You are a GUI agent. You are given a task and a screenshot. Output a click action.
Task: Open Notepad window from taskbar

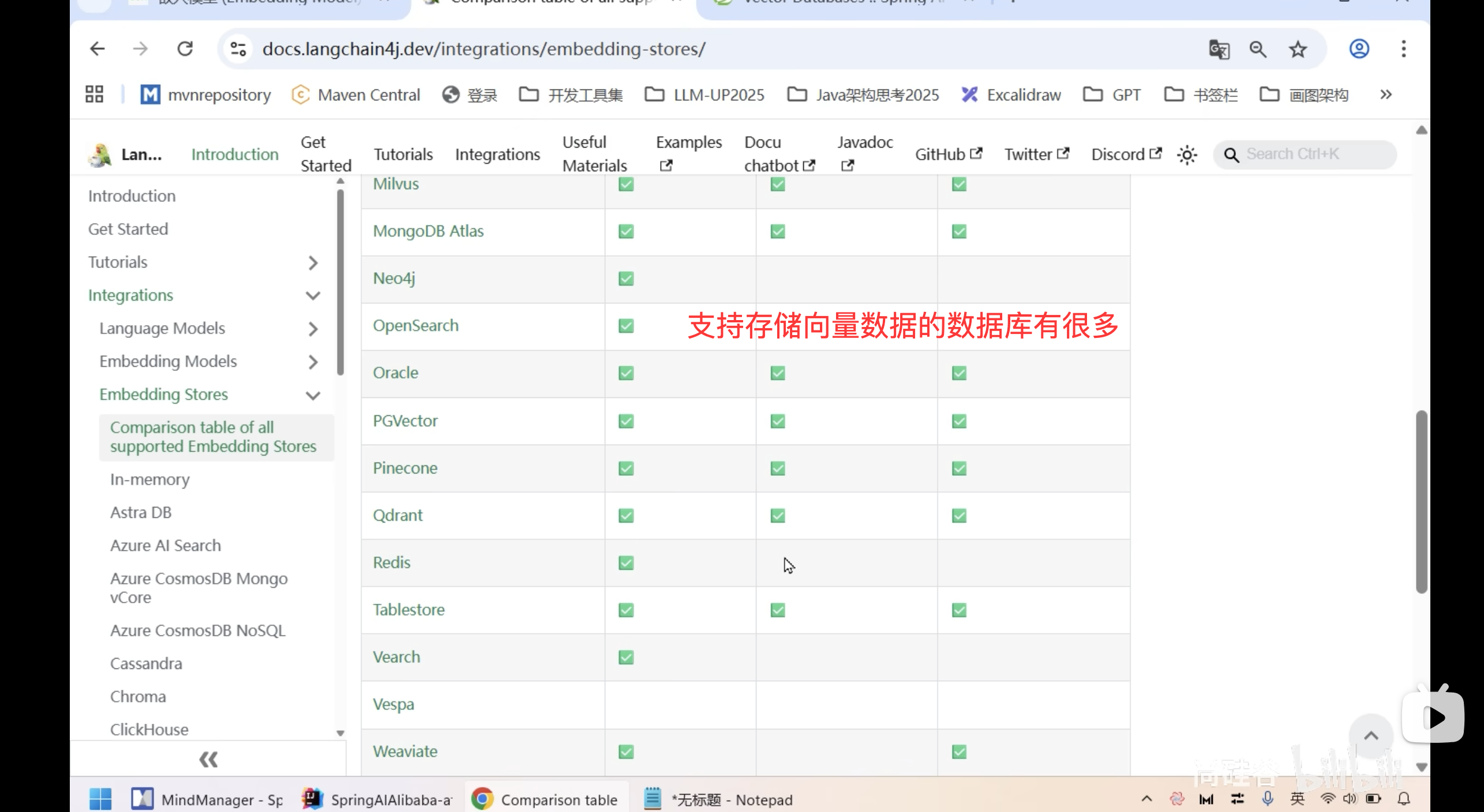pyautogui.click(x=719, y=799)
